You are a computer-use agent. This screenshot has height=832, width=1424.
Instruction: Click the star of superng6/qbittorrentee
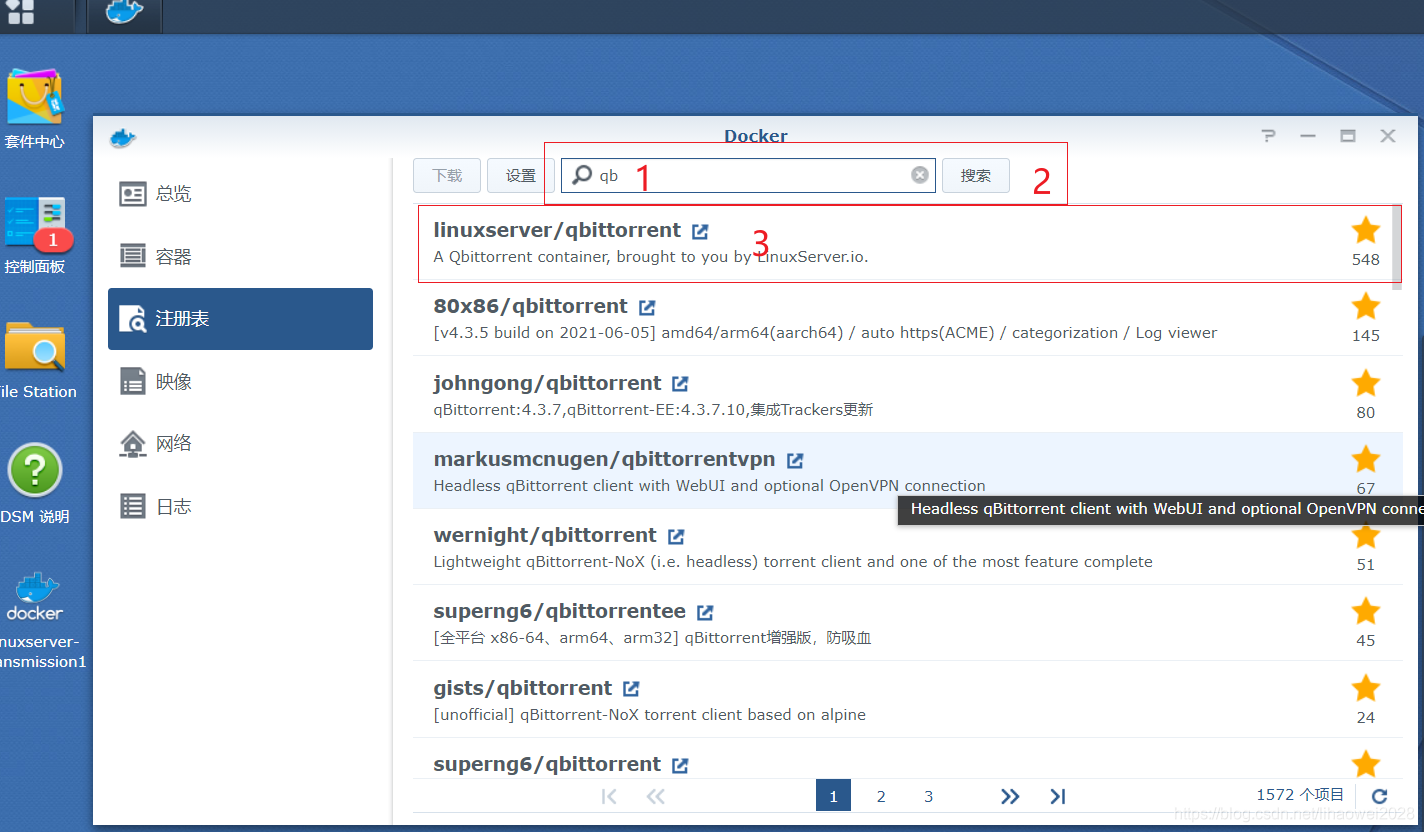pyautogui.click(x=1366, y=612)
